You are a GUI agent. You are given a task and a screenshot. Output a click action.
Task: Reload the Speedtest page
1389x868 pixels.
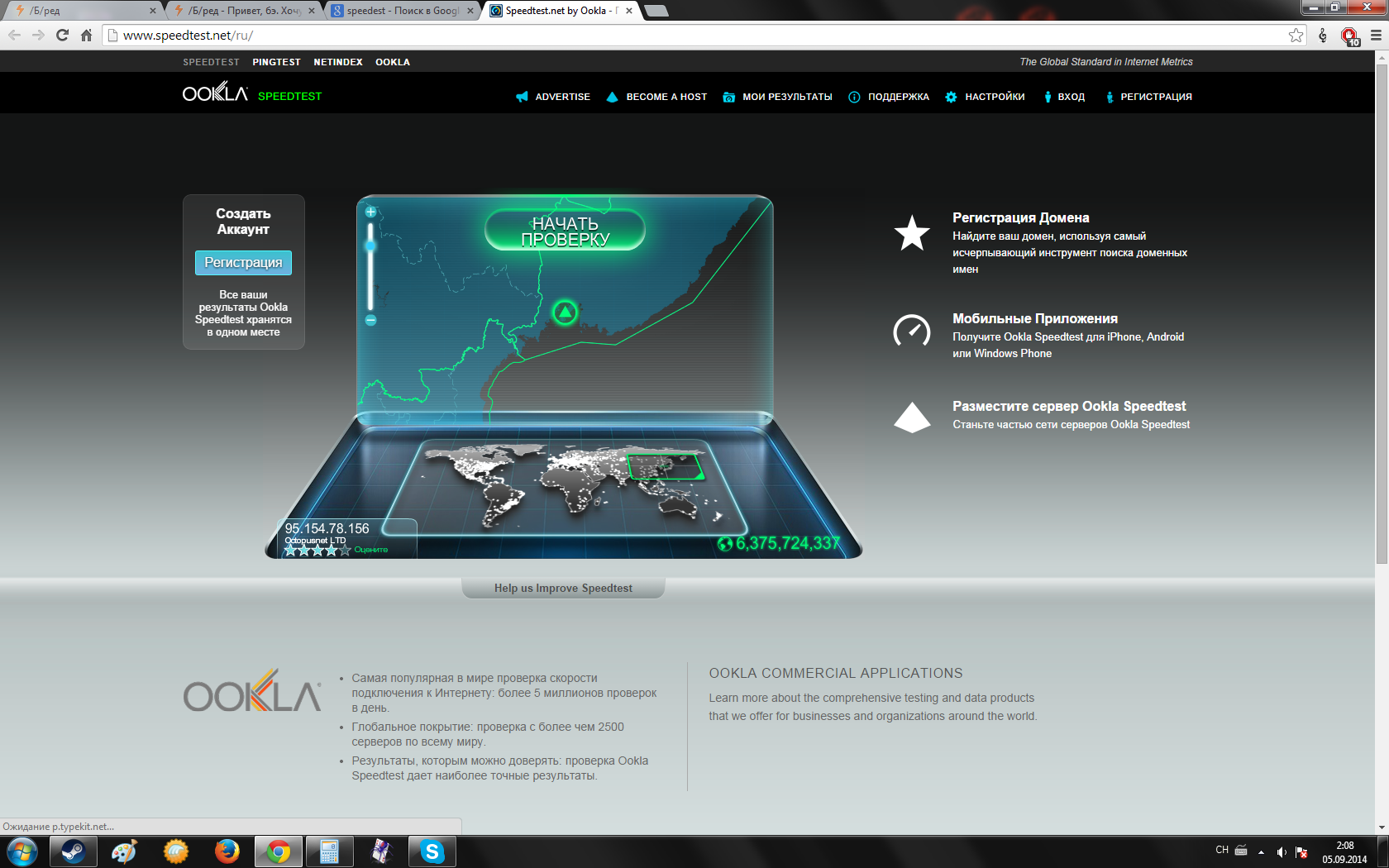[x=62, y=35]
